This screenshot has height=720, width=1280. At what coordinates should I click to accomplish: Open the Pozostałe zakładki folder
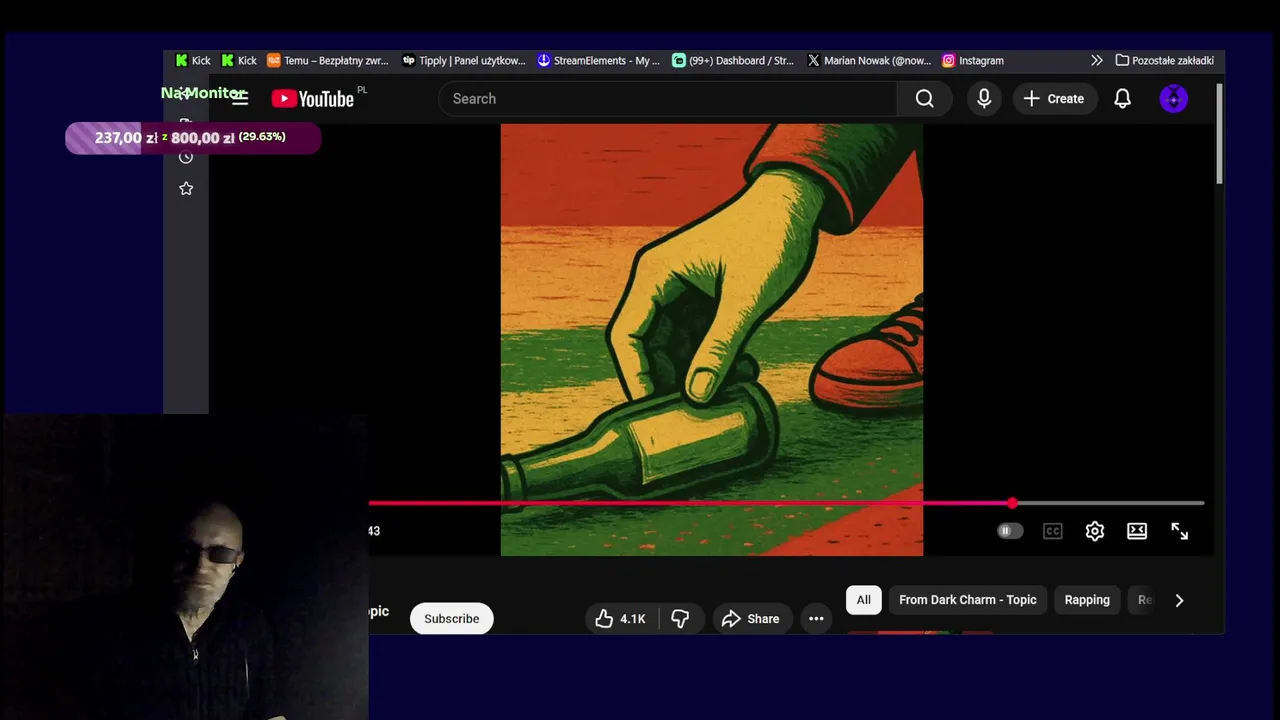(1164, 60)
